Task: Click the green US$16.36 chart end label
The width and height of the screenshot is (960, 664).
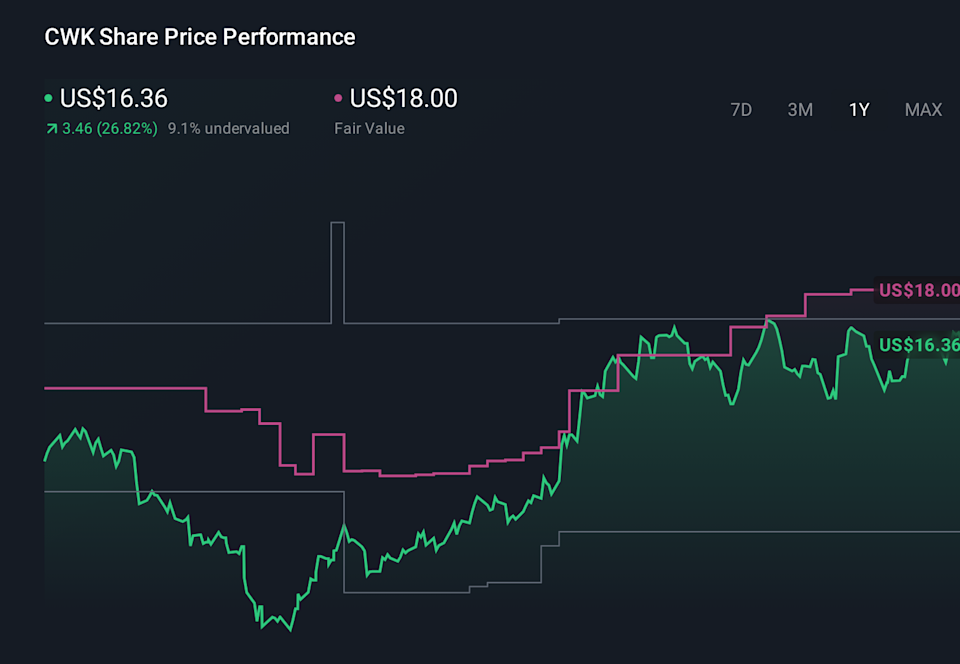Action: [x=918, y=345]
